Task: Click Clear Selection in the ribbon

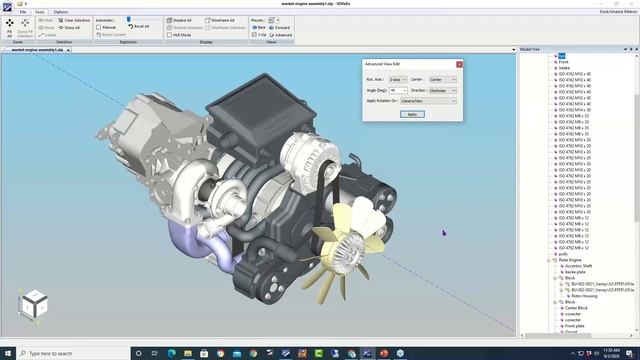Action: (74, 20)
